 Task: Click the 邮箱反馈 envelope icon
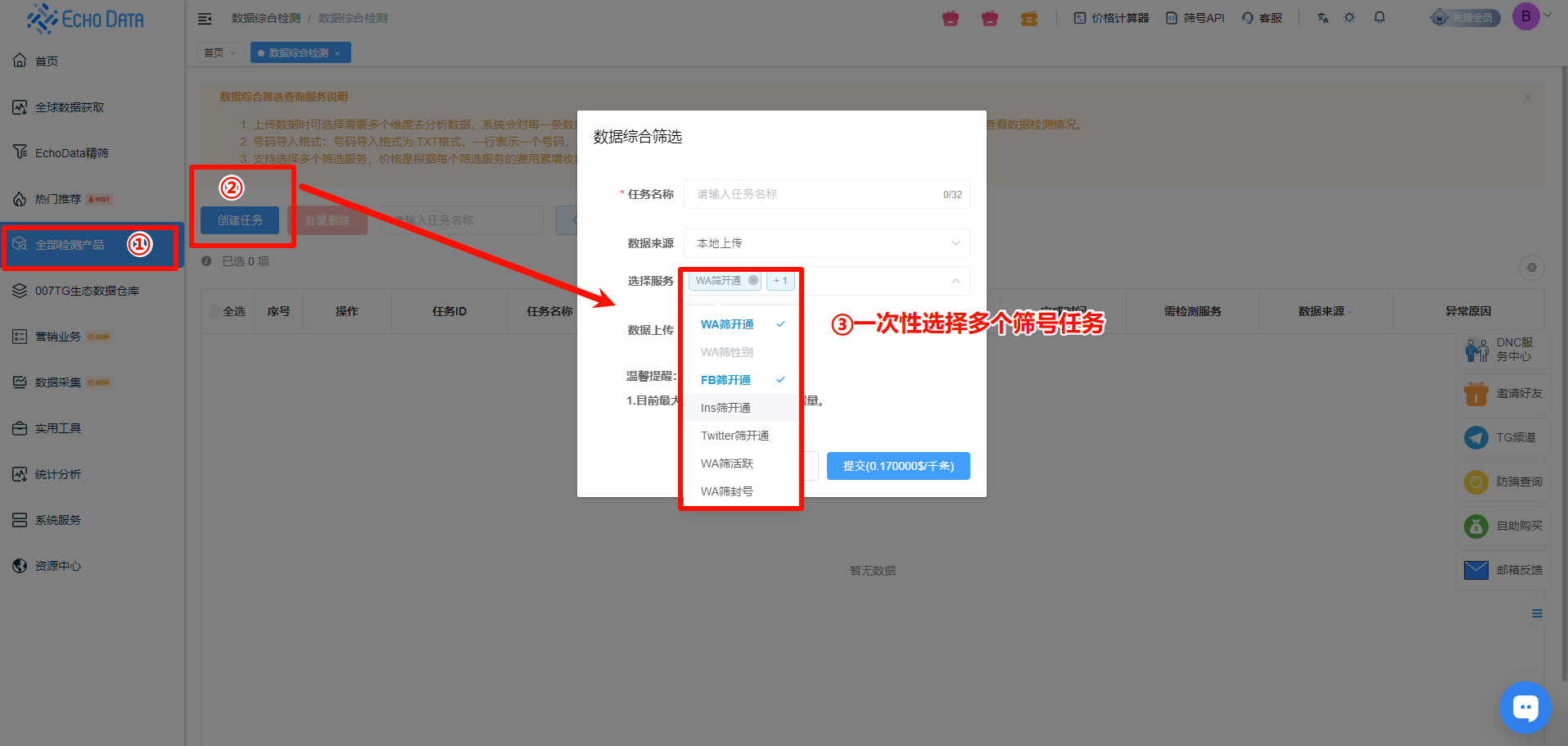click(x=1475, y=570)
